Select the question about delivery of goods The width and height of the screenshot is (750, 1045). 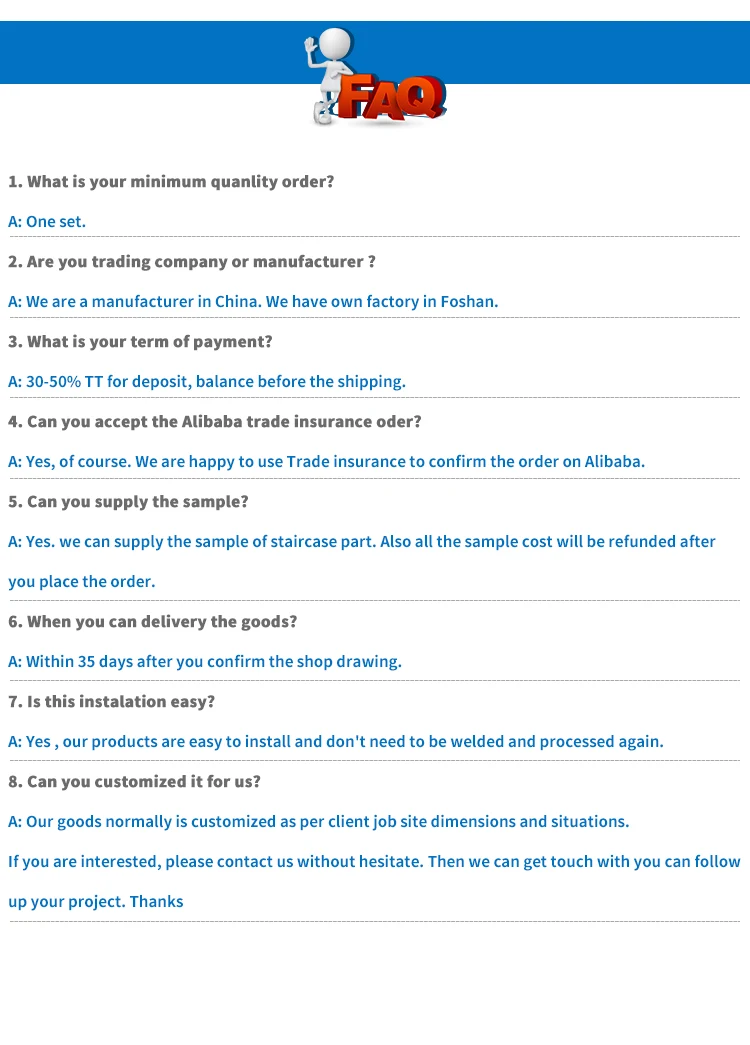tap(153, 622)
